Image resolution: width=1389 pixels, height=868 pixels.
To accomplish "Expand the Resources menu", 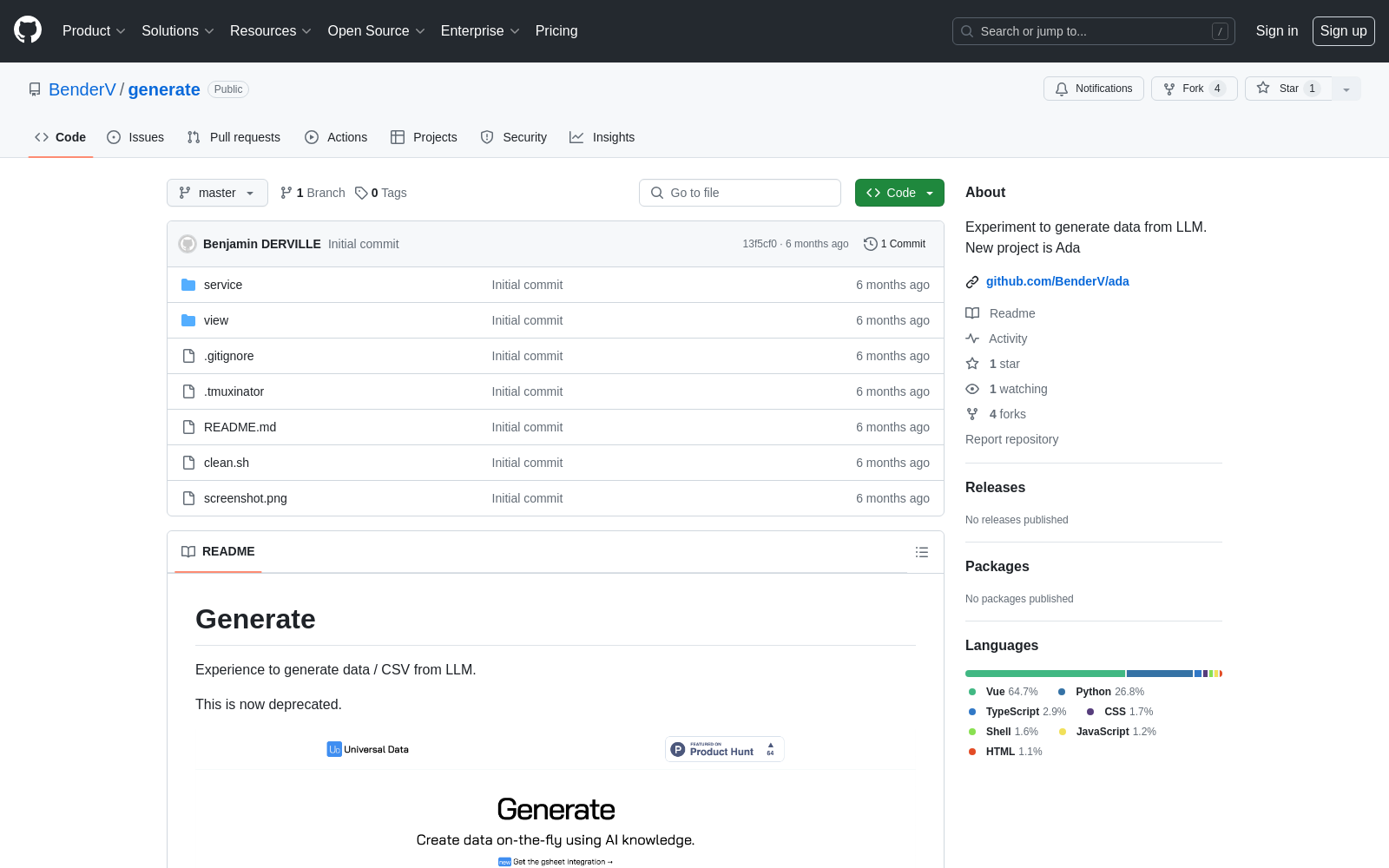I will point(271,31).
